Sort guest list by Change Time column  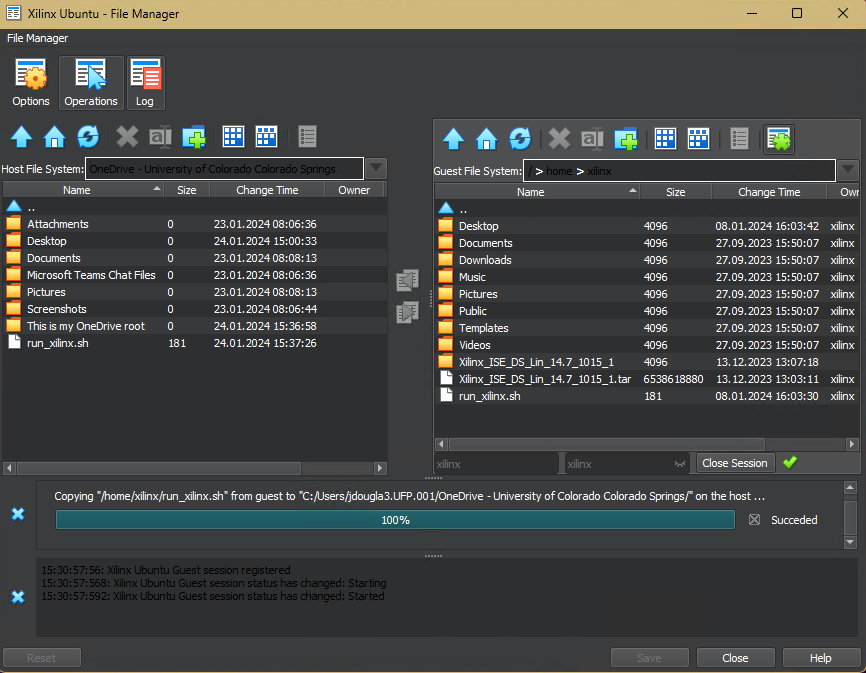(769, 192)
